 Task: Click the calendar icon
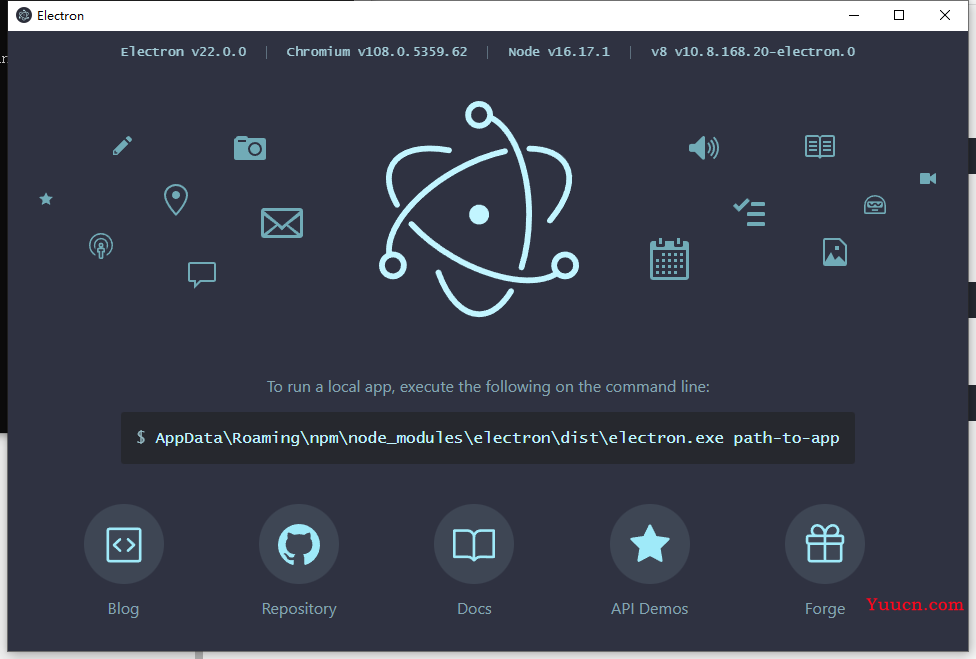tap(670, 259)
